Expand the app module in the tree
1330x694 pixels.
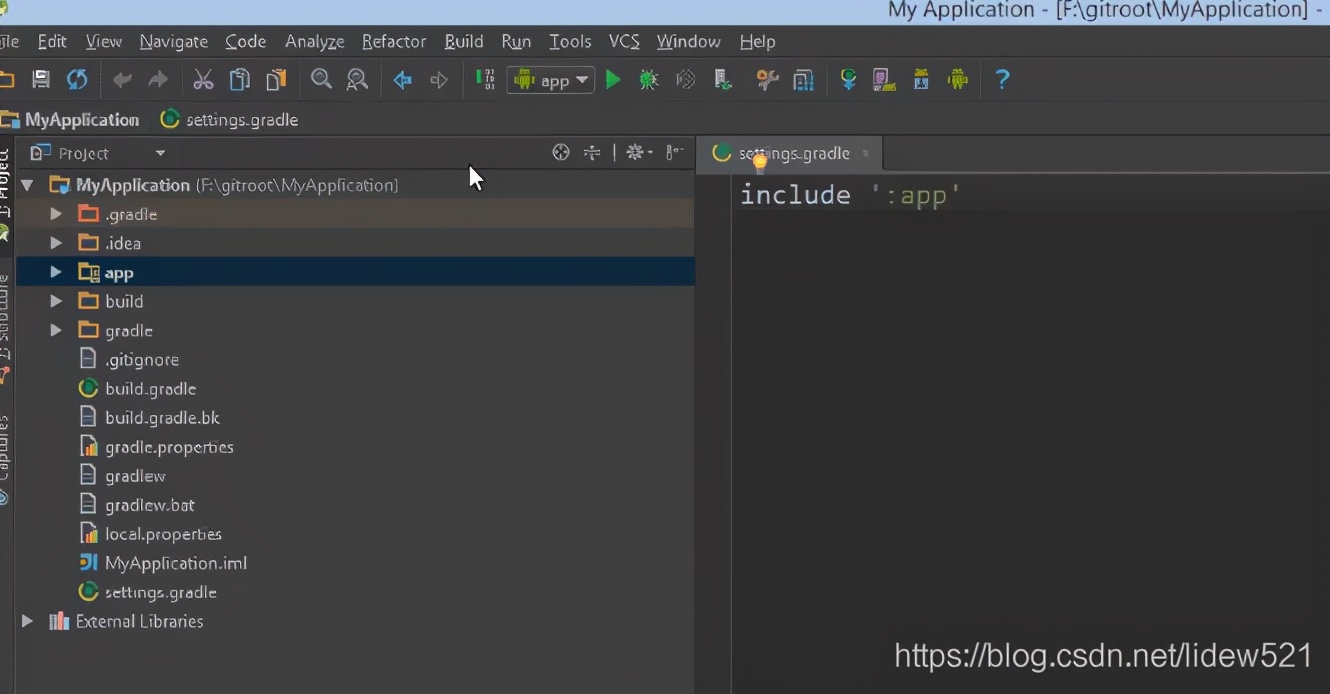click(56, 272)
